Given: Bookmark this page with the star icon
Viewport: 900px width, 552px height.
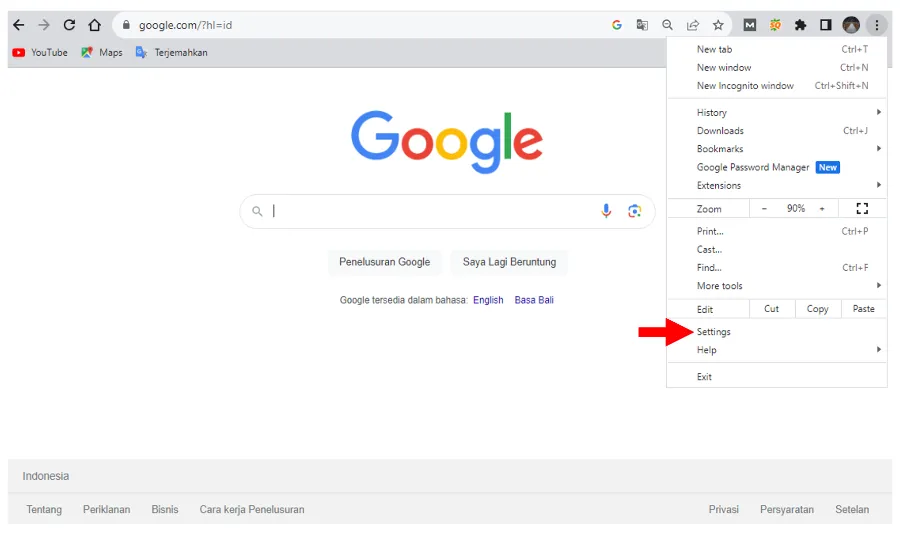Looking at the screenshot, I should (718, 25).
